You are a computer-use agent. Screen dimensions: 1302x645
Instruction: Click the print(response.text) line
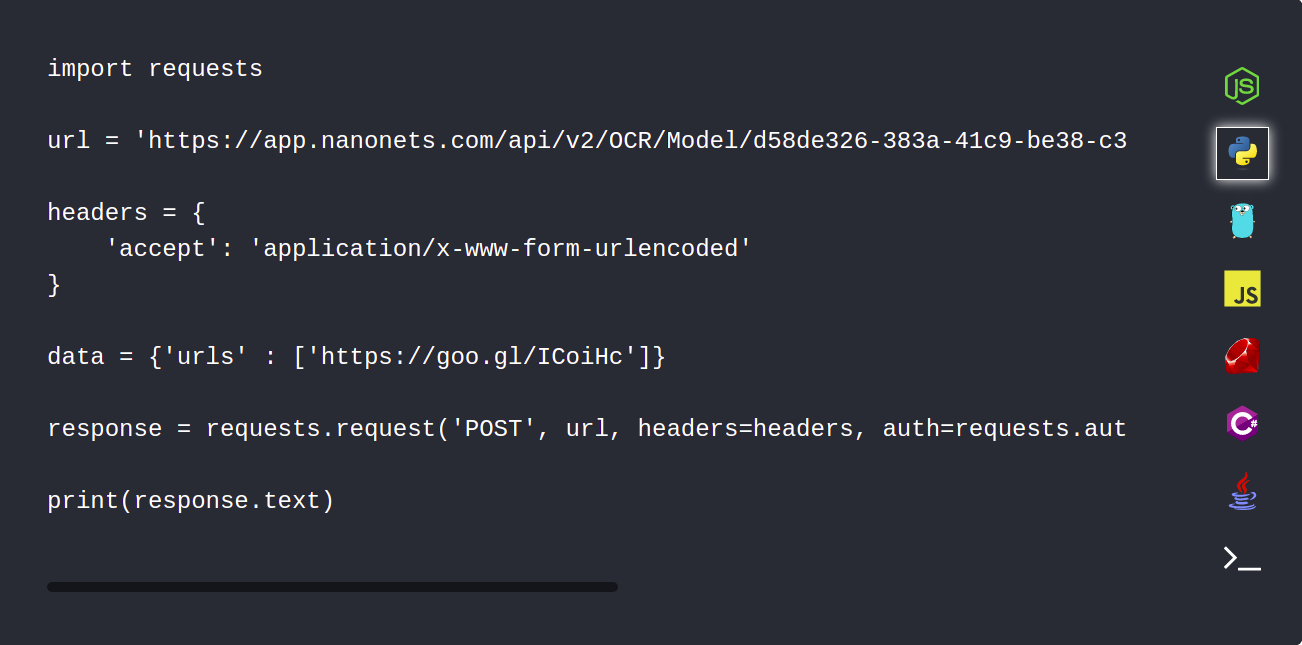click(x=190, y=500)
